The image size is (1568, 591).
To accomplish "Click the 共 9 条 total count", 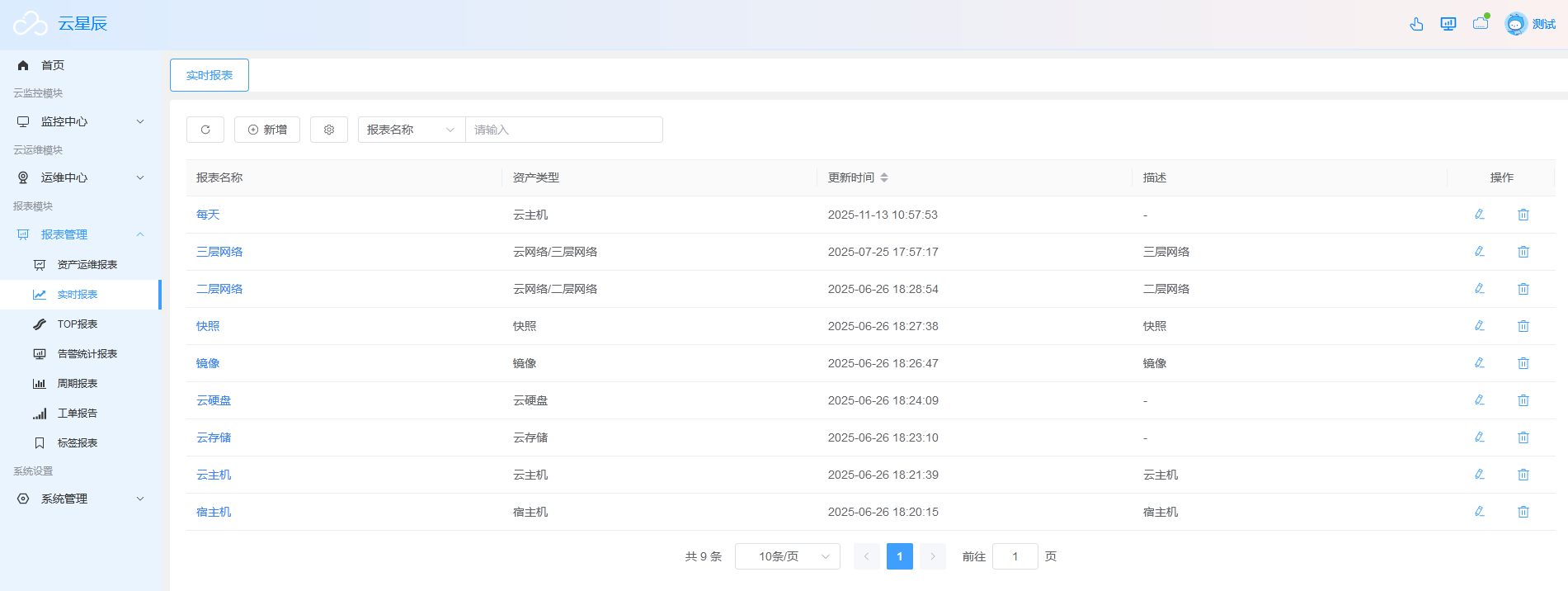I will 704,556.
